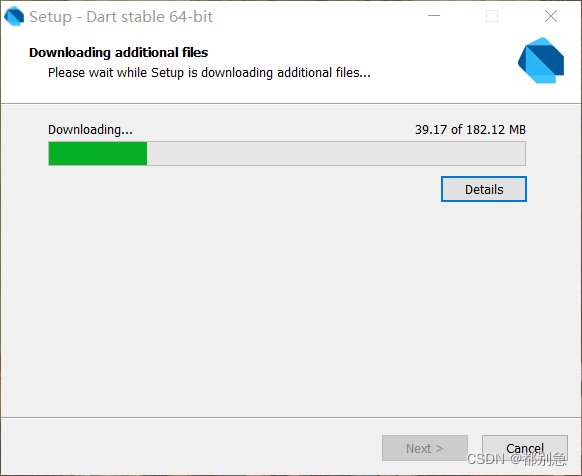This screenshot has height=476, width=582.
Task: Select the "Downloading..." status label
Action: click(x=90, y=130)
